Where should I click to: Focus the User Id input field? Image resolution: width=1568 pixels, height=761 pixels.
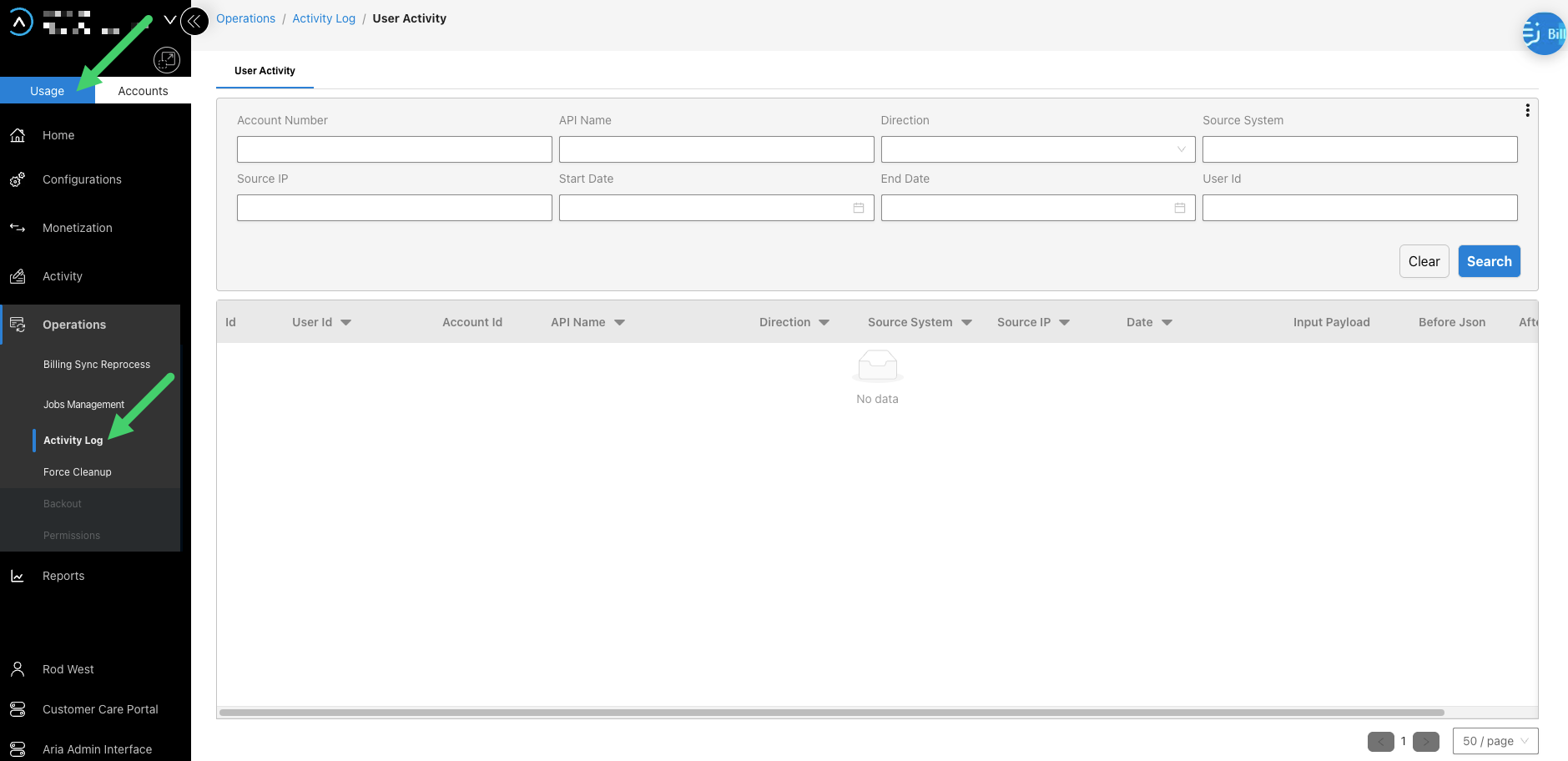(1360, 208)
